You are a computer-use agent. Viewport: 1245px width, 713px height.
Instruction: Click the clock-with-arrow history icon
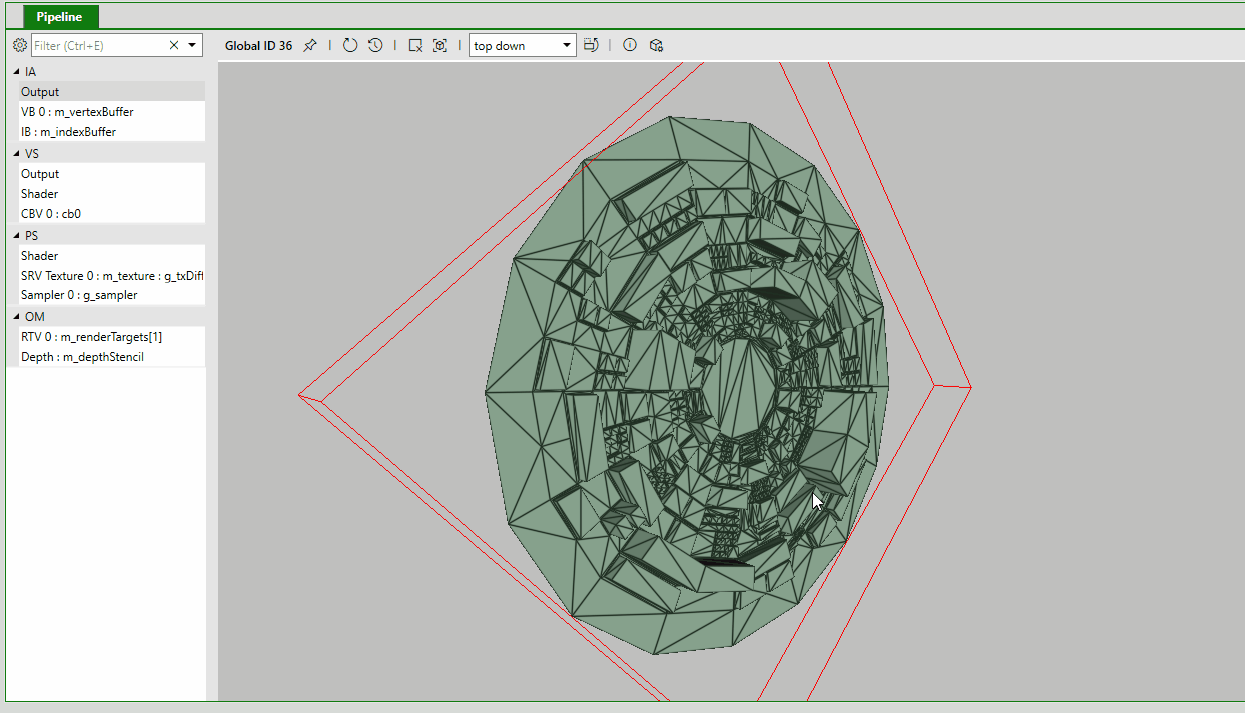(x=375, y=45)
